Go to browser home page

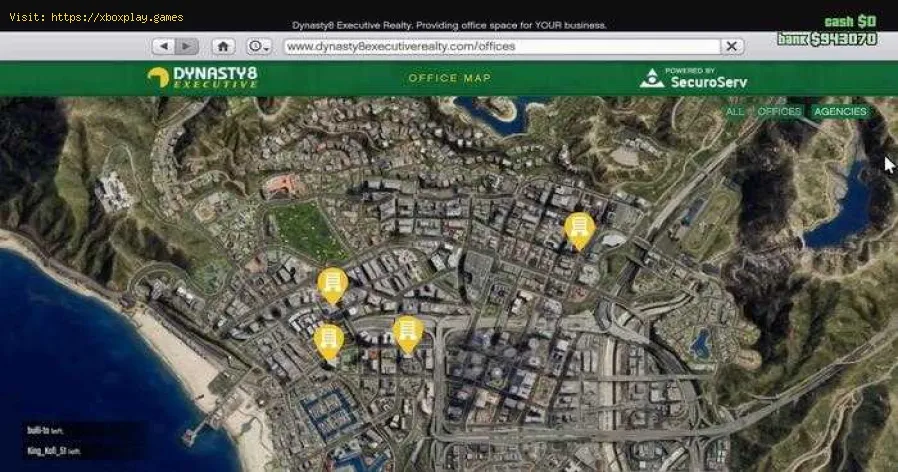tap(224, 46)
